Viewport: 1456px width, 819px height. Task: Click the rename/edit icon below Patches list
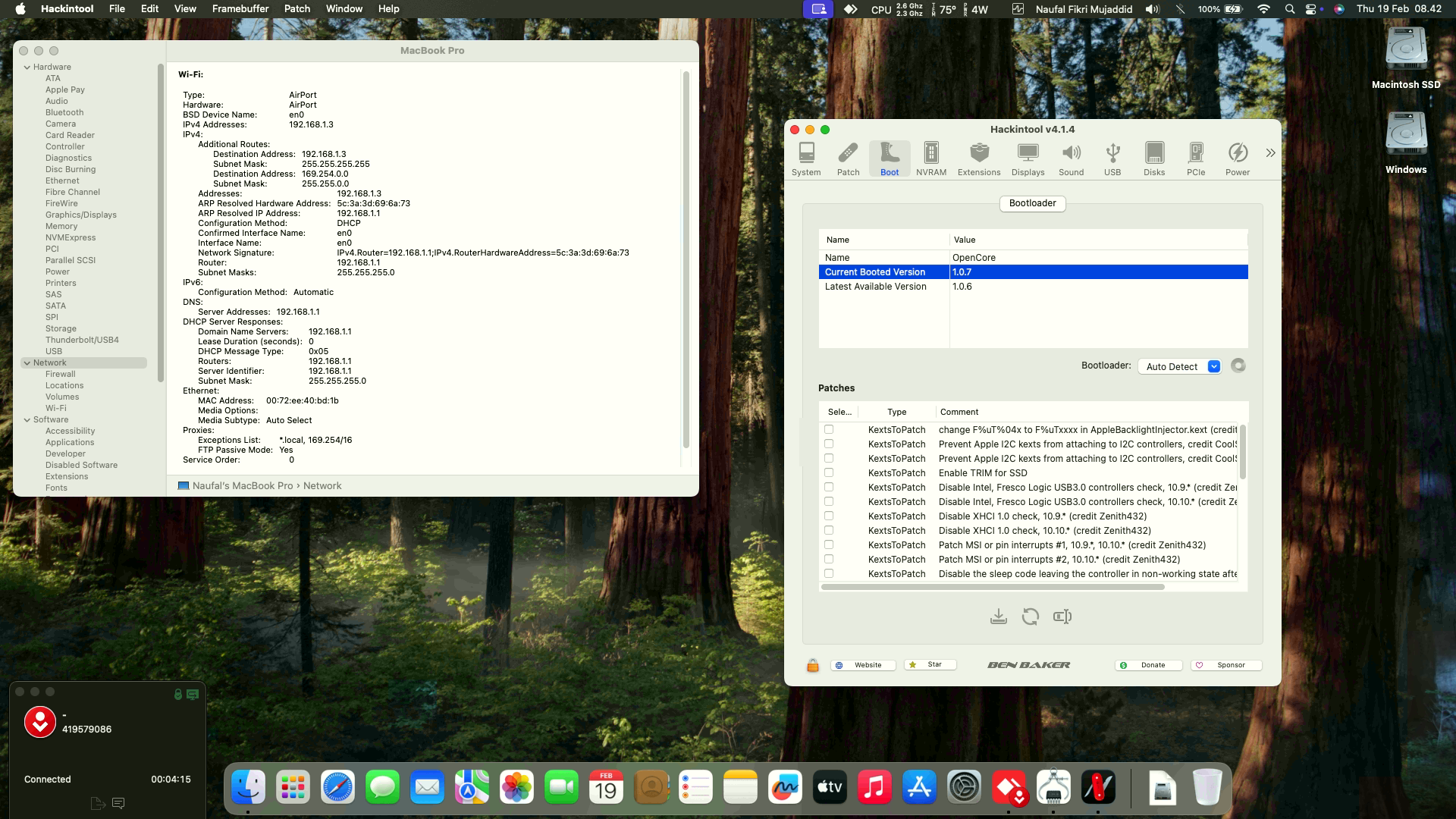1062,617
